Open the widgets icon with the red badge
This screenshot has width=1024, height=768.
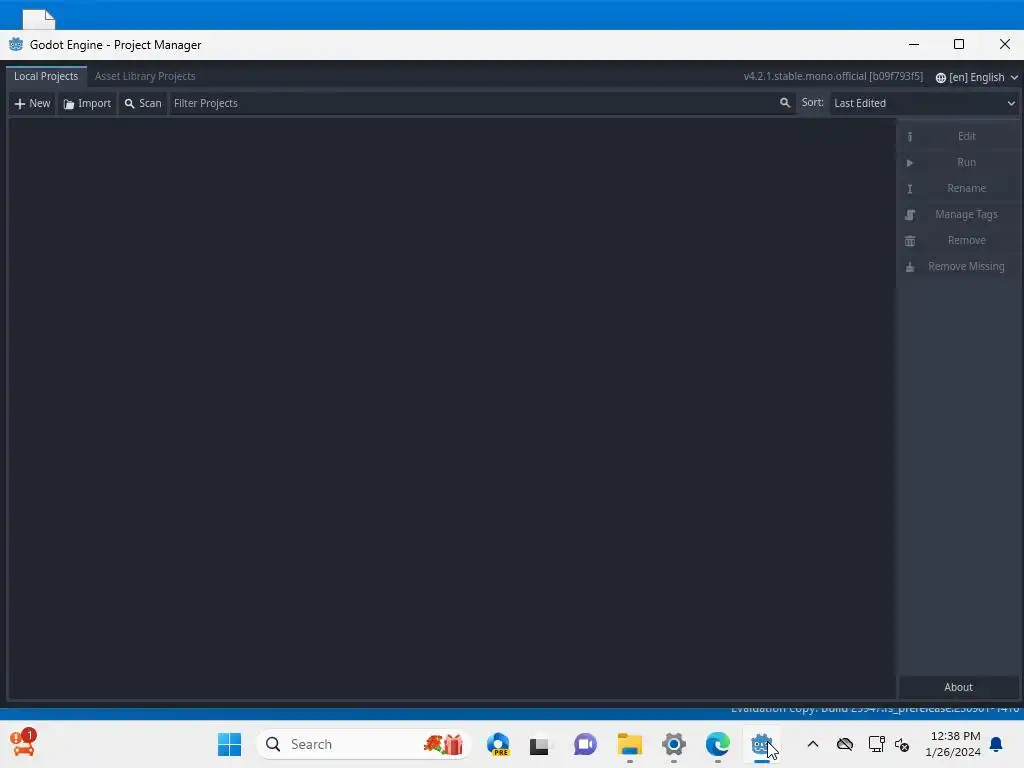click(23, 743)
